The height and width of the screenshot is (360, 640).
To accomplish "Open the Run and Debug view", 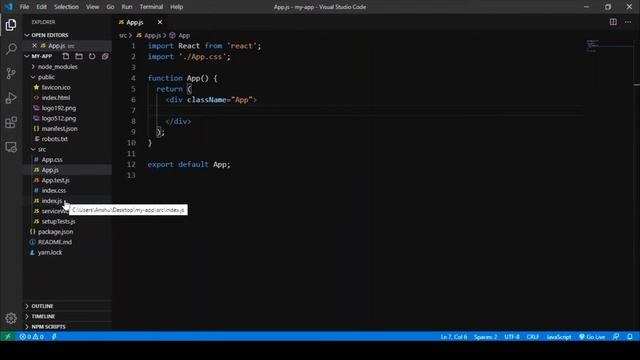I will 11,98.
